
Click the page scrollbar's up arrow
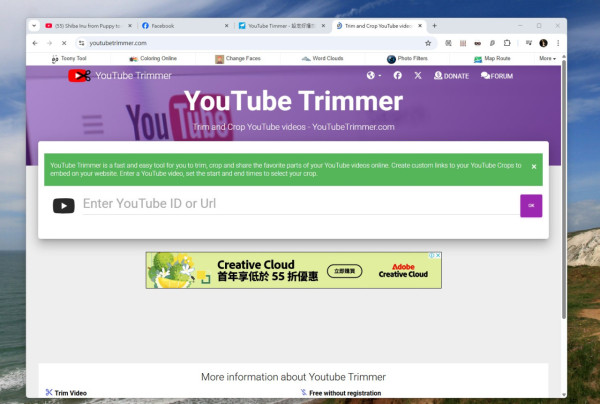pos(564,57)
